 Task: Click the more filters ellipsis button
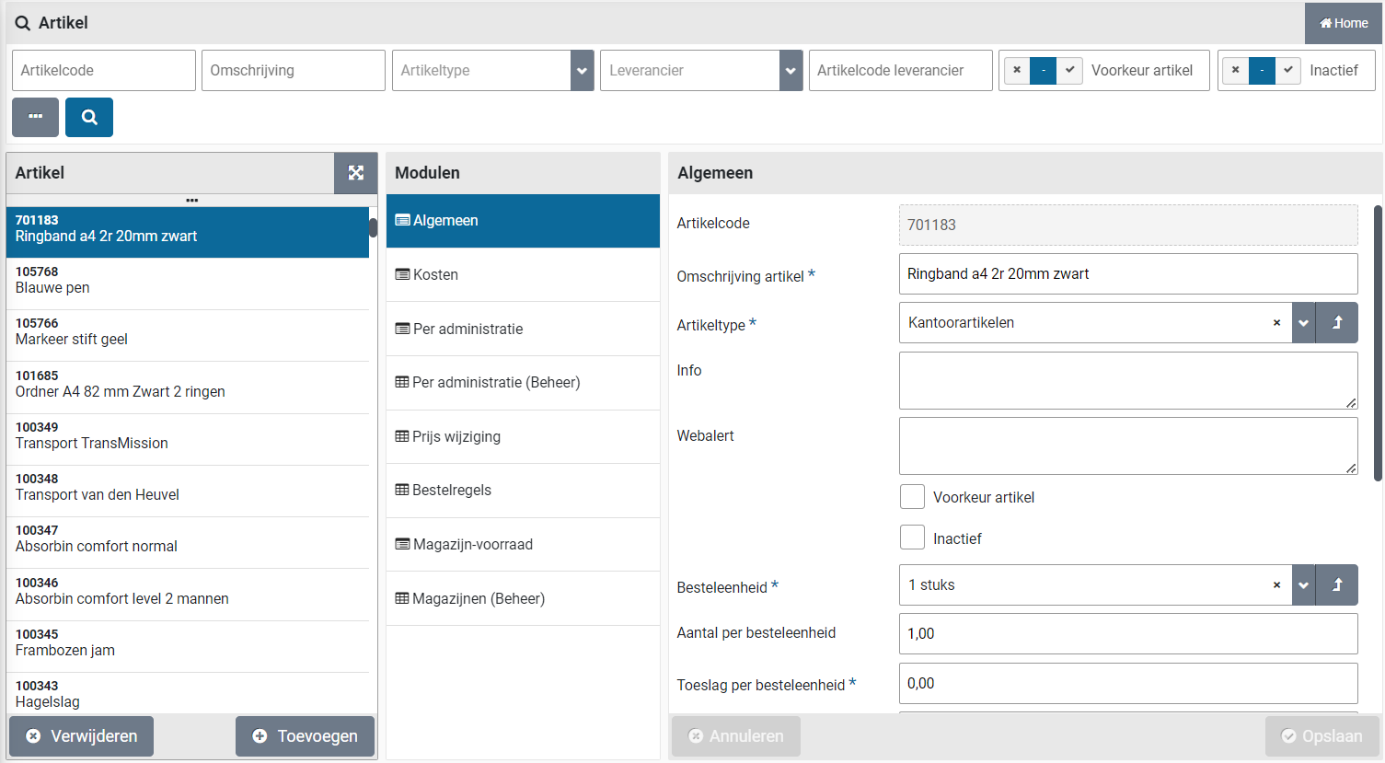click(x=35, y=117)
